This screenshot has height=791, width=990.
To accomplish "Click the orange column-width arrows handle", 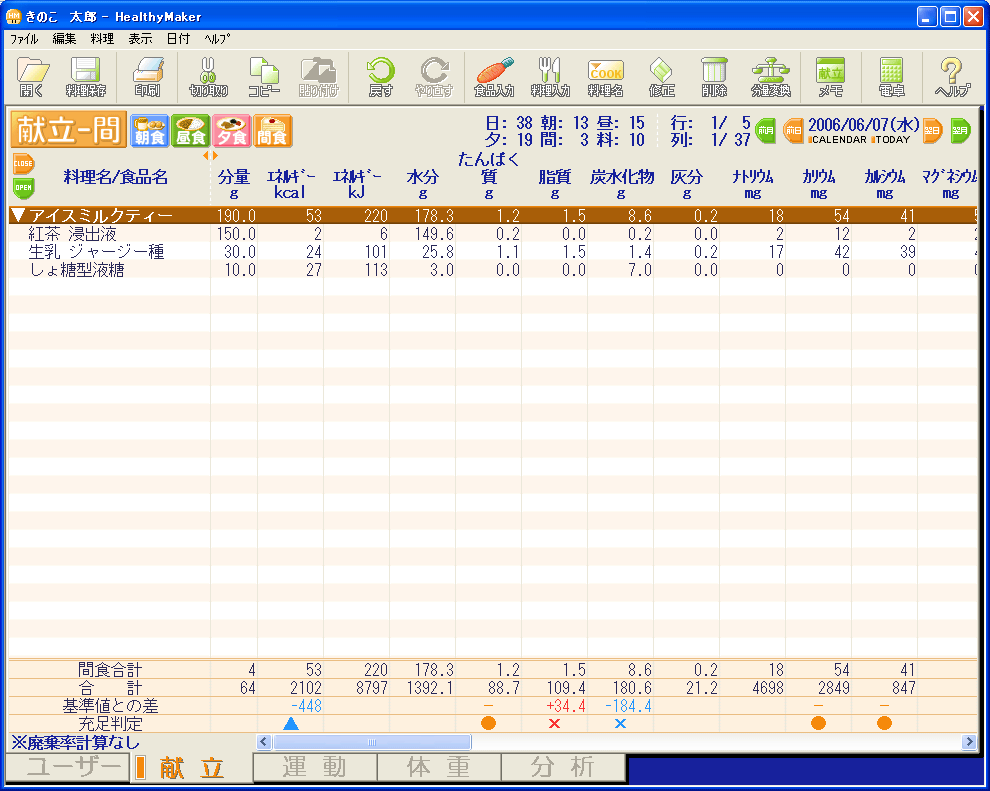I will (210, 155).
